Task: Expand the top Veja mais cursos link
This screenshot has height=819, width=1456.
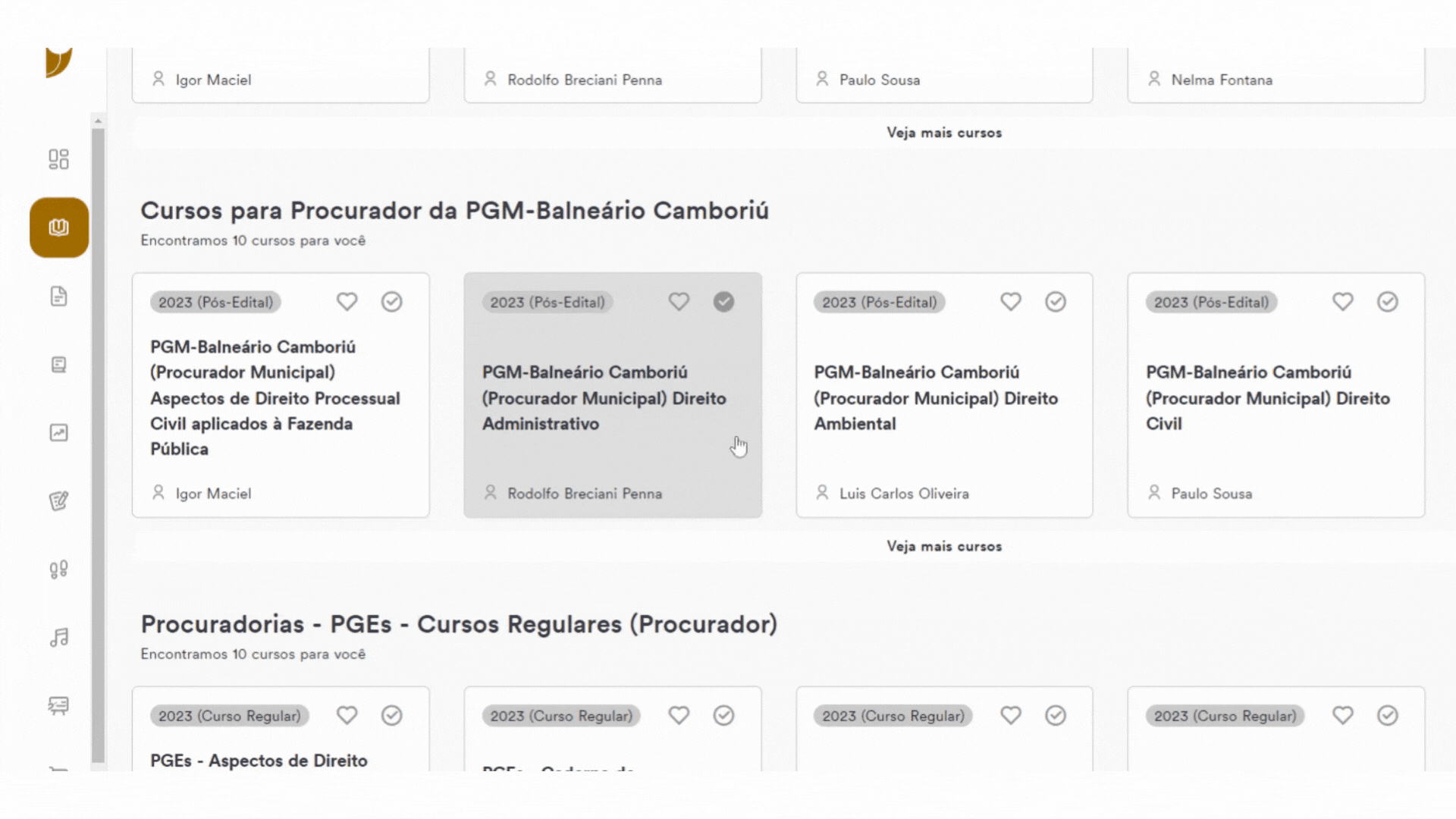Action: pyautogui.click(x=944, y=133)
